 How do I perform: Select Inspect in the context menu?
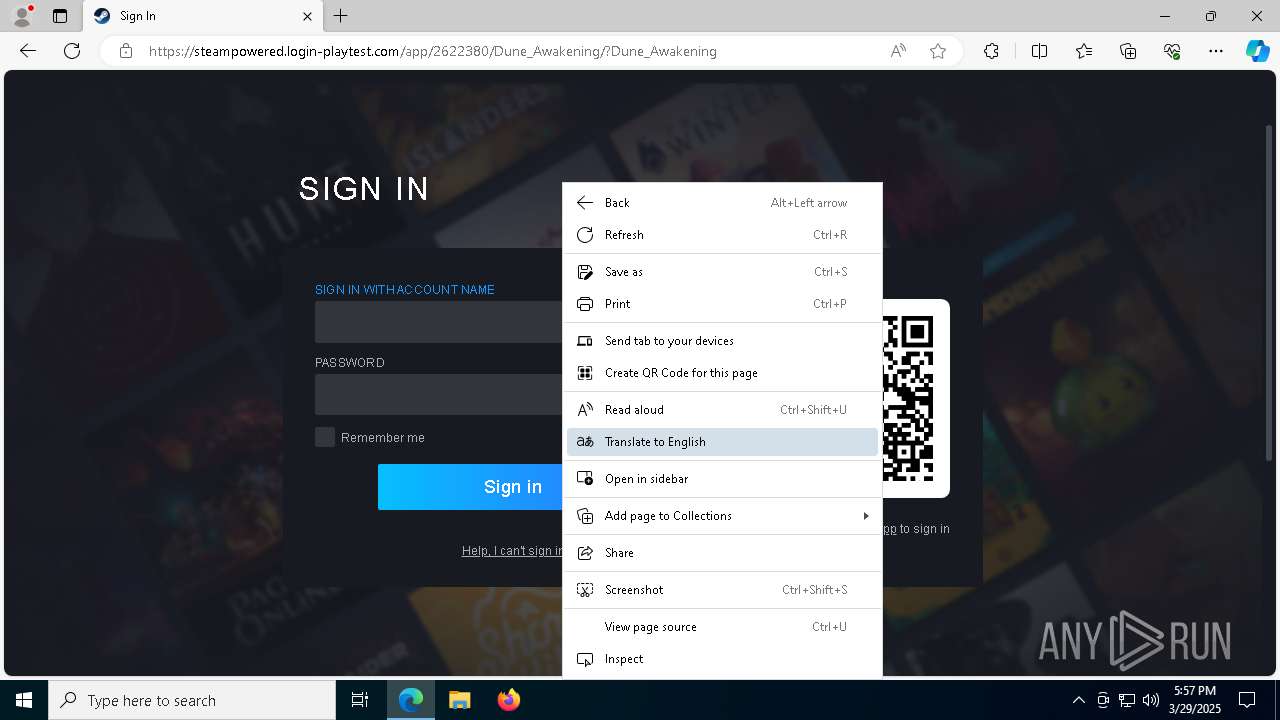point(722,659)
